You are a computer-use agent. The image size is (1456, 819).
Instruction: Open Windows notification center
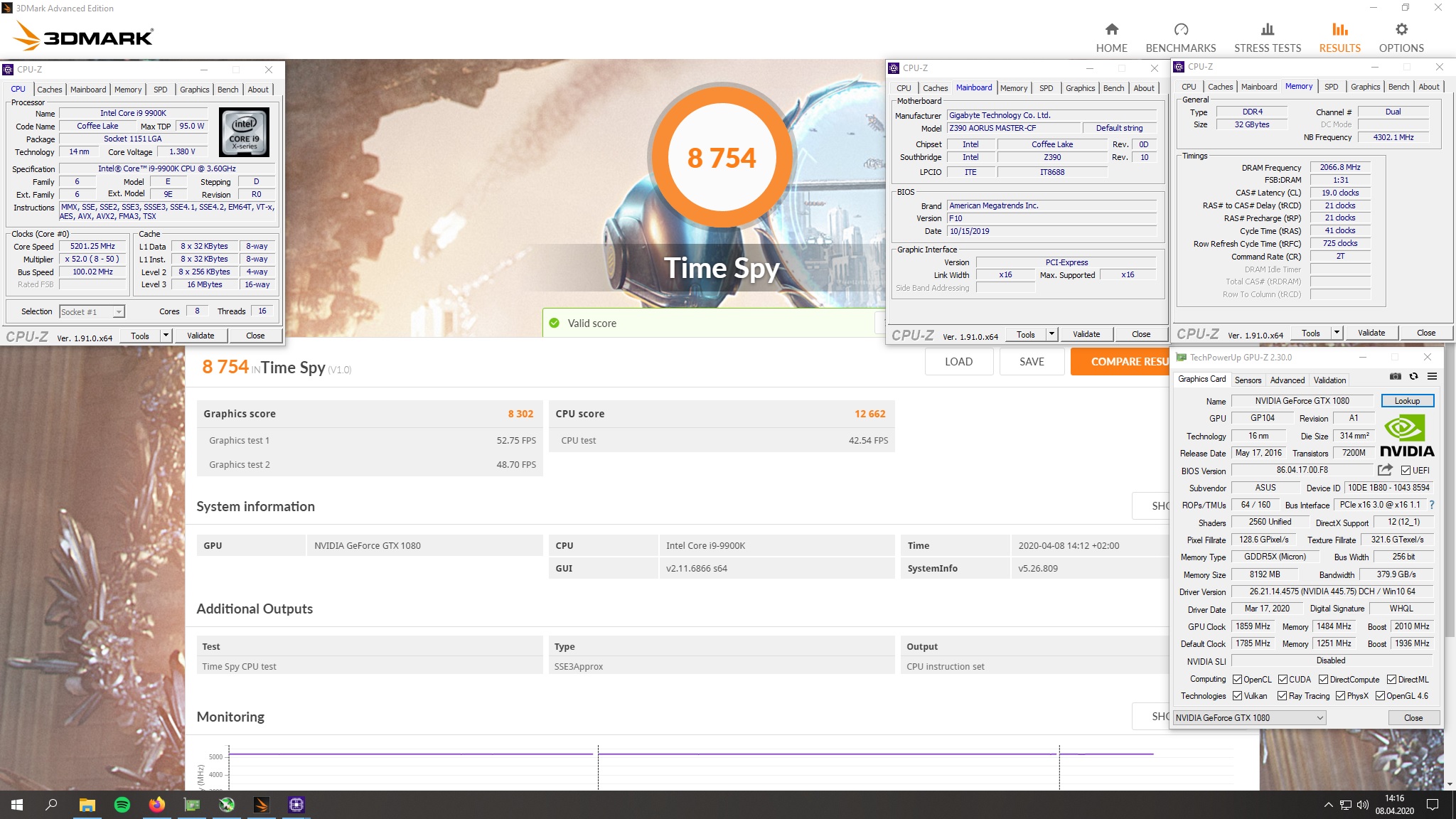[1433, 805]
